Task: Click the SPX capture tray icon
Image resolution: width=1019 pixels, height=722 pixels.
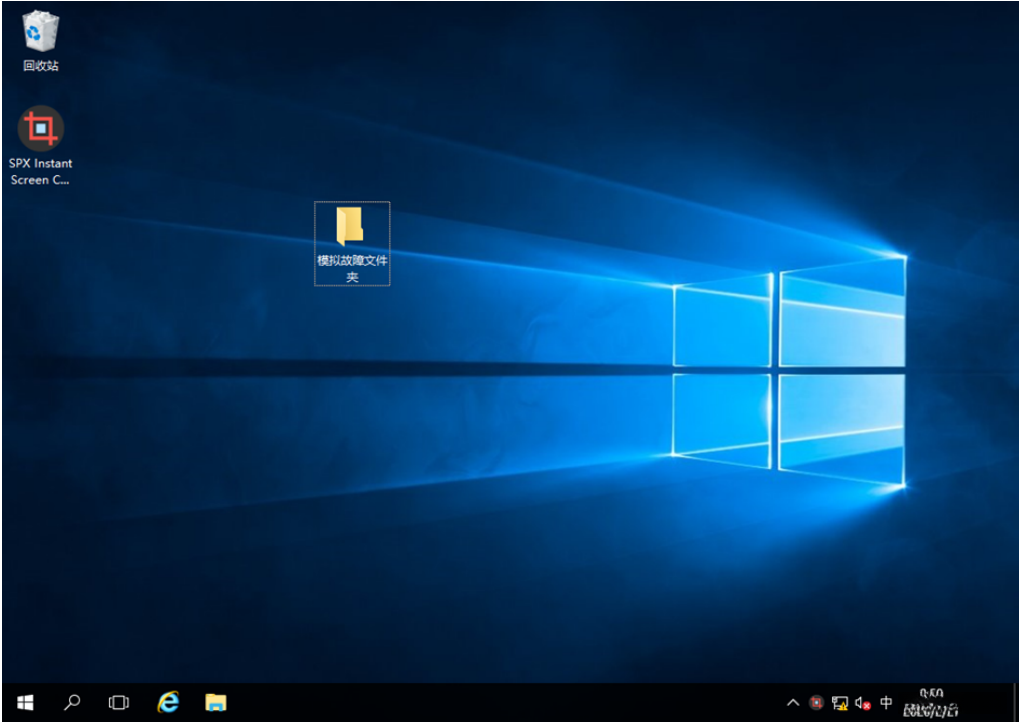Action: (x=816, y=703)
